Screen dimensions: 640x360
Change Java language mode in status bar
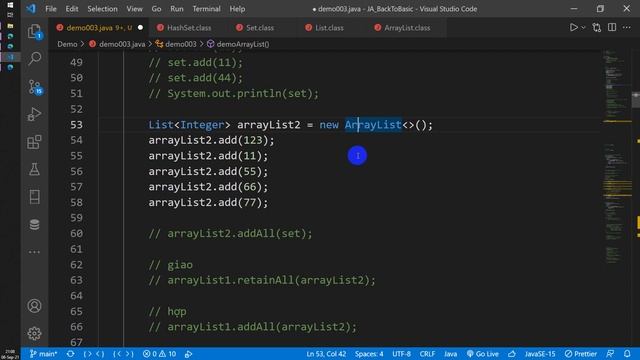(x=451, y=354)
